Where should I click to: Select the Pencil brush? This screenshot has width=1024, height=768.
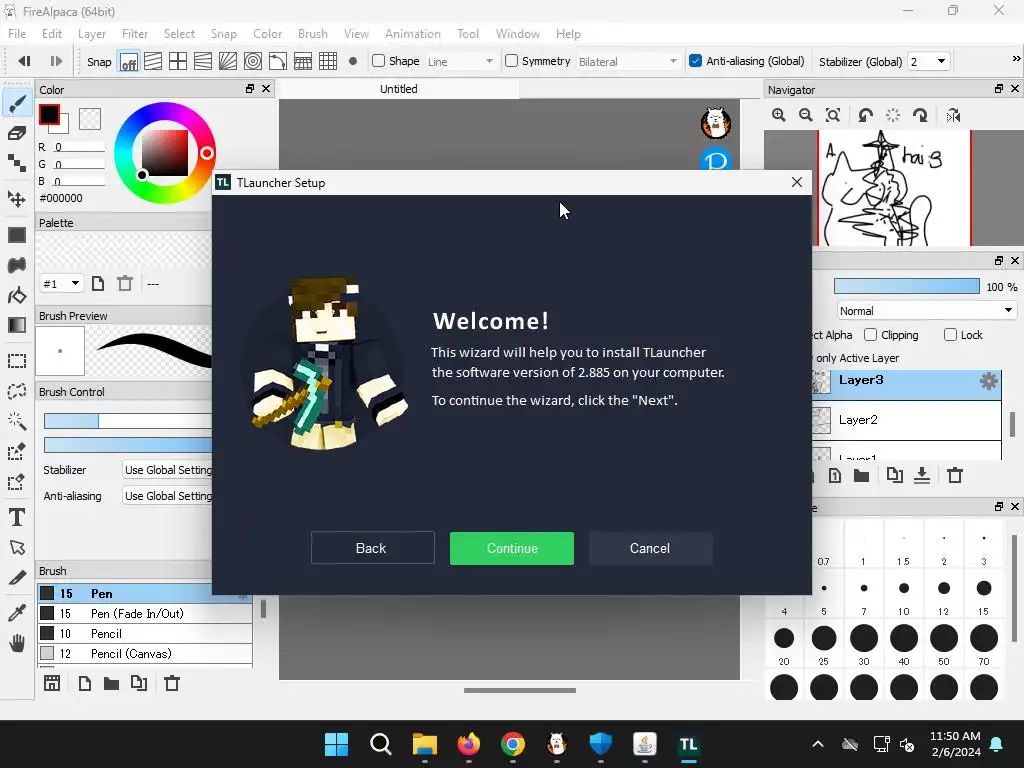145,633
